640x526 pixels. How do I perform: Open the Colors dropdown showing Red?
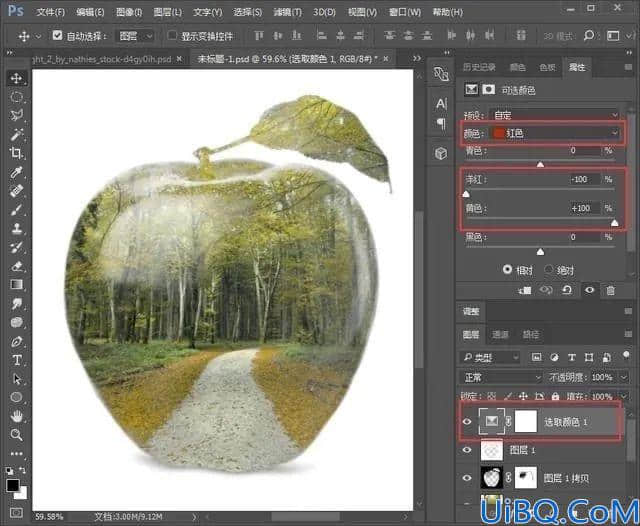click(x=555, y=133)
